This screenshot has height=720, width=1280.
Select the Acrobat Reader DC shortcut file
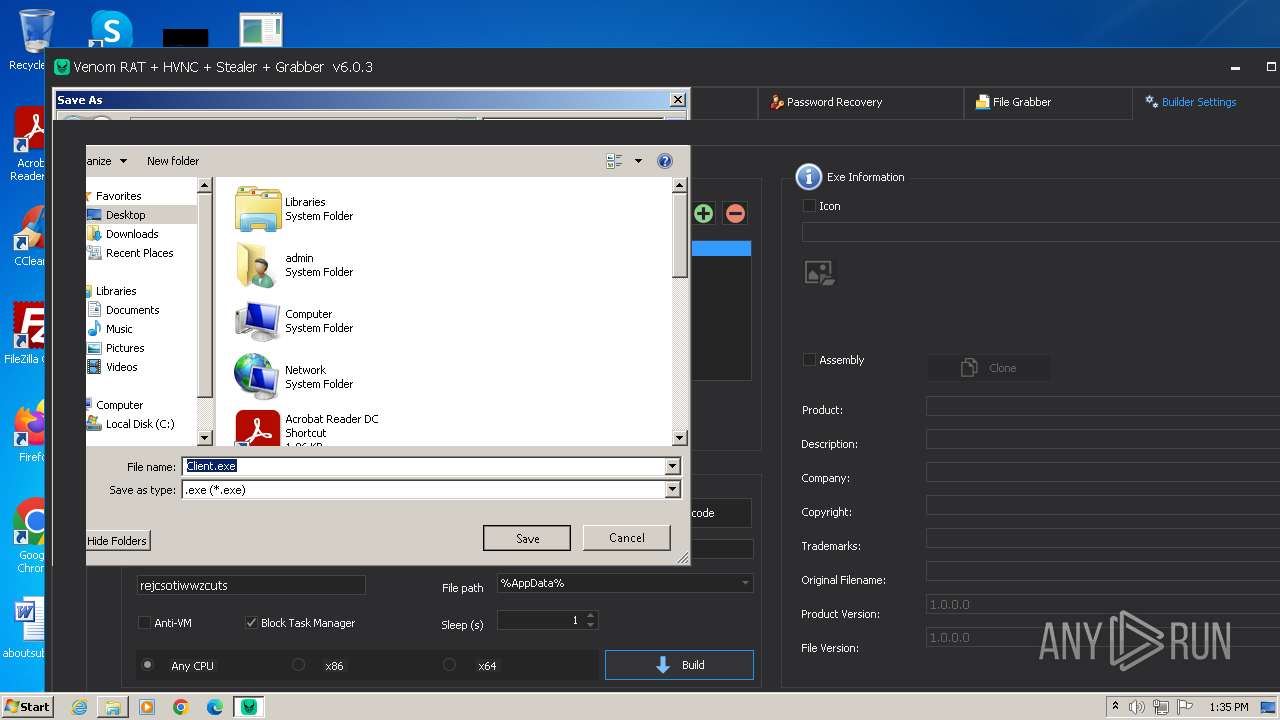point(308,428)
